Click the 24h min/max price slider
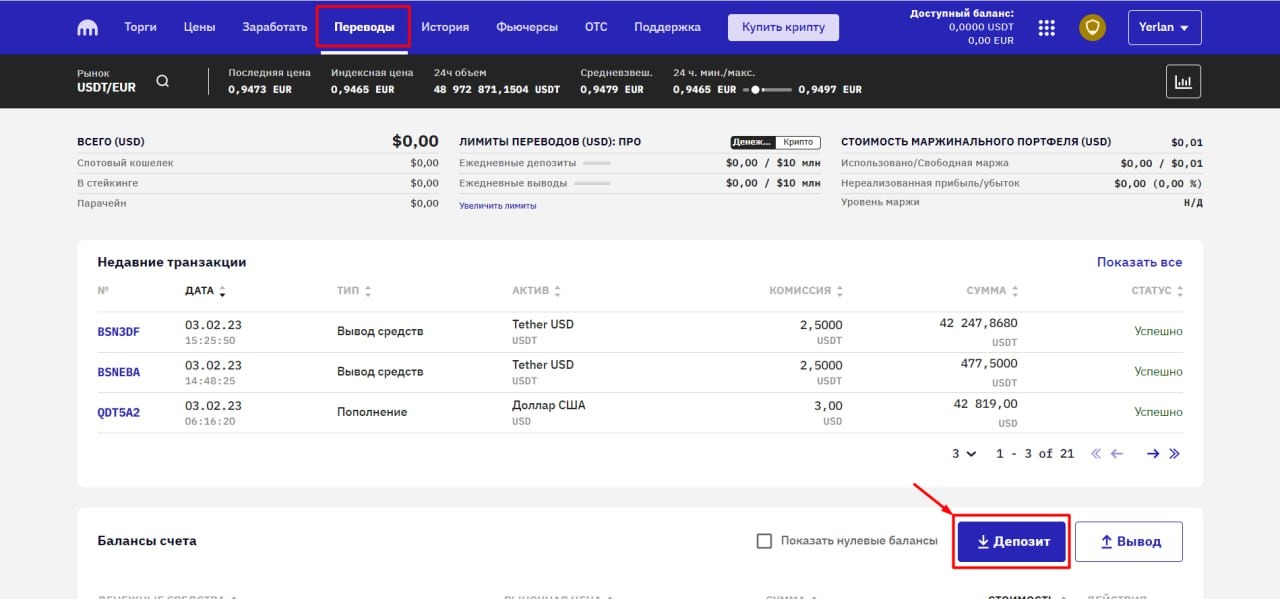The height and width of the screenshot is (599, 1280). point(767,90)
